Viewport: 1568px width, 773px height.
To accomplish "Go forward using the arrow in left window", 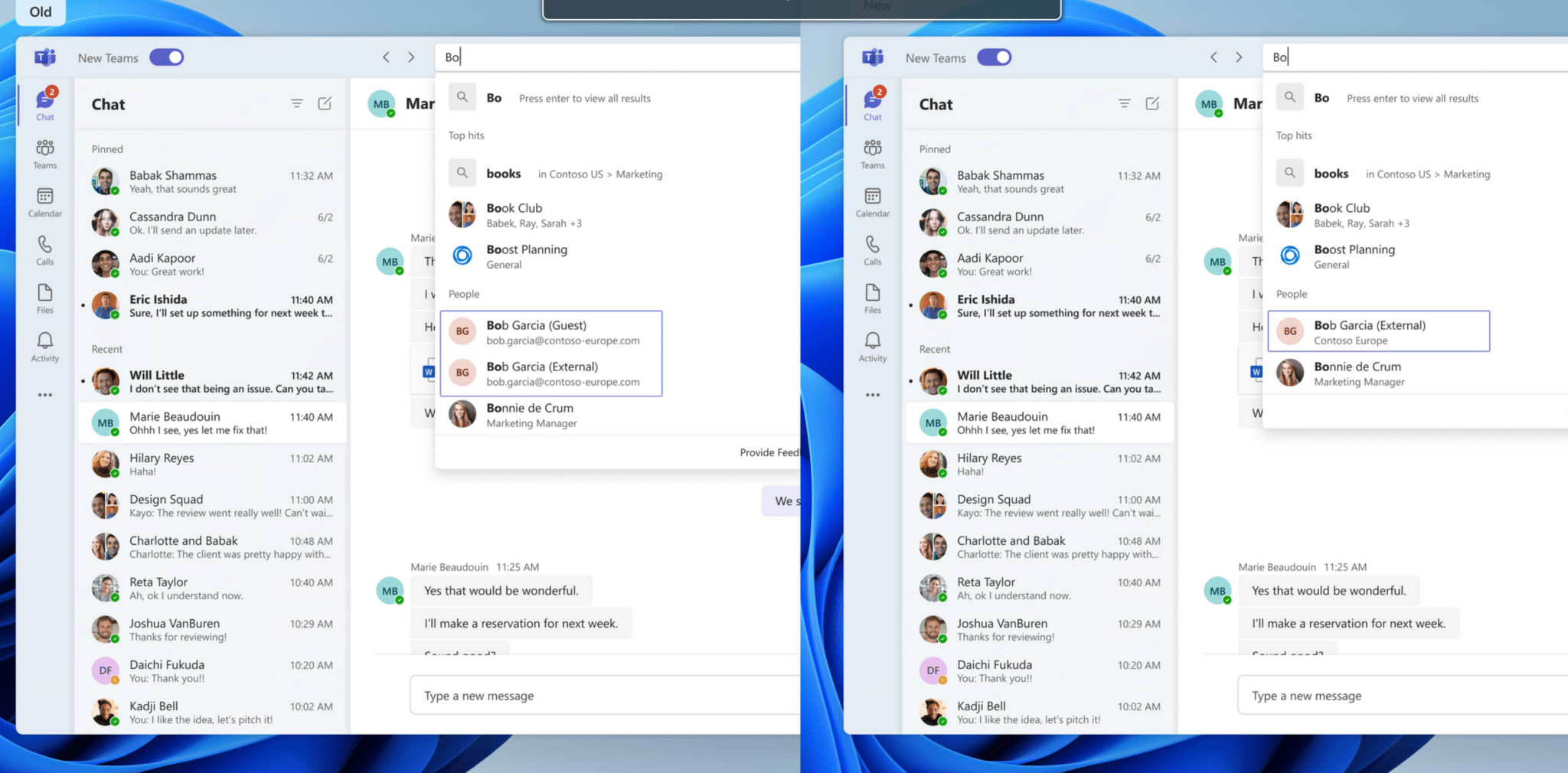I will (411, 57).
